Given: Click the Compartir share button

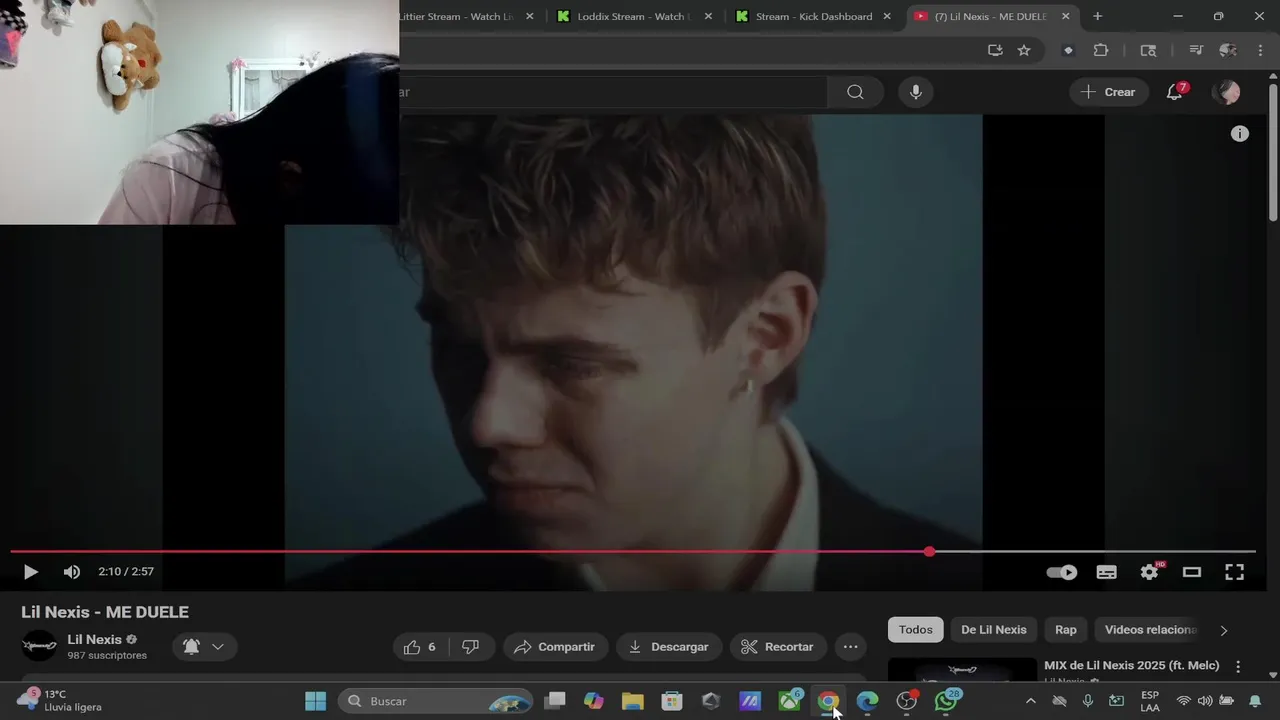Looking at the screenshot, I should pos(554,647).
